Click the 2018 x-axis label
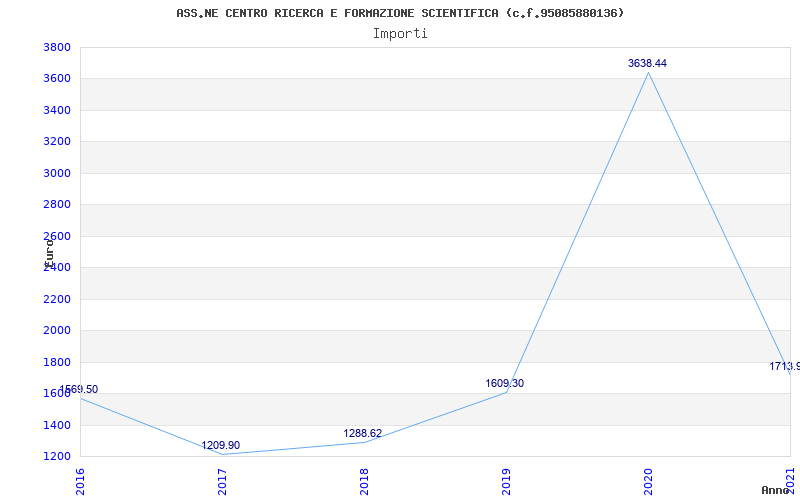The height and width of the screenshot is (500, 800). [364, 482]
